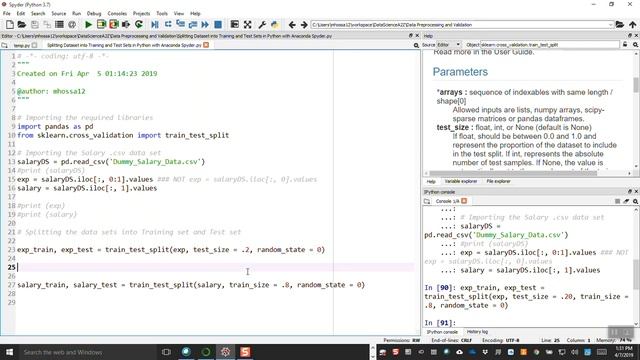Image resolution: width=640 pixels, height=360 pixels.
Task: Browse working directory folder icon
Action: pos(620,24)
